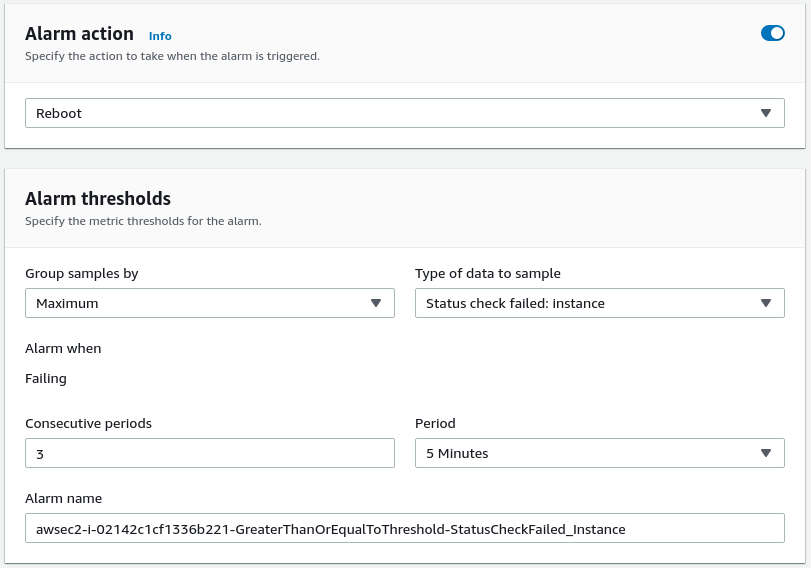Click the triangle icon on the 5 Minutes selector
Screen dimensions: 811x568
click(766, 453)
